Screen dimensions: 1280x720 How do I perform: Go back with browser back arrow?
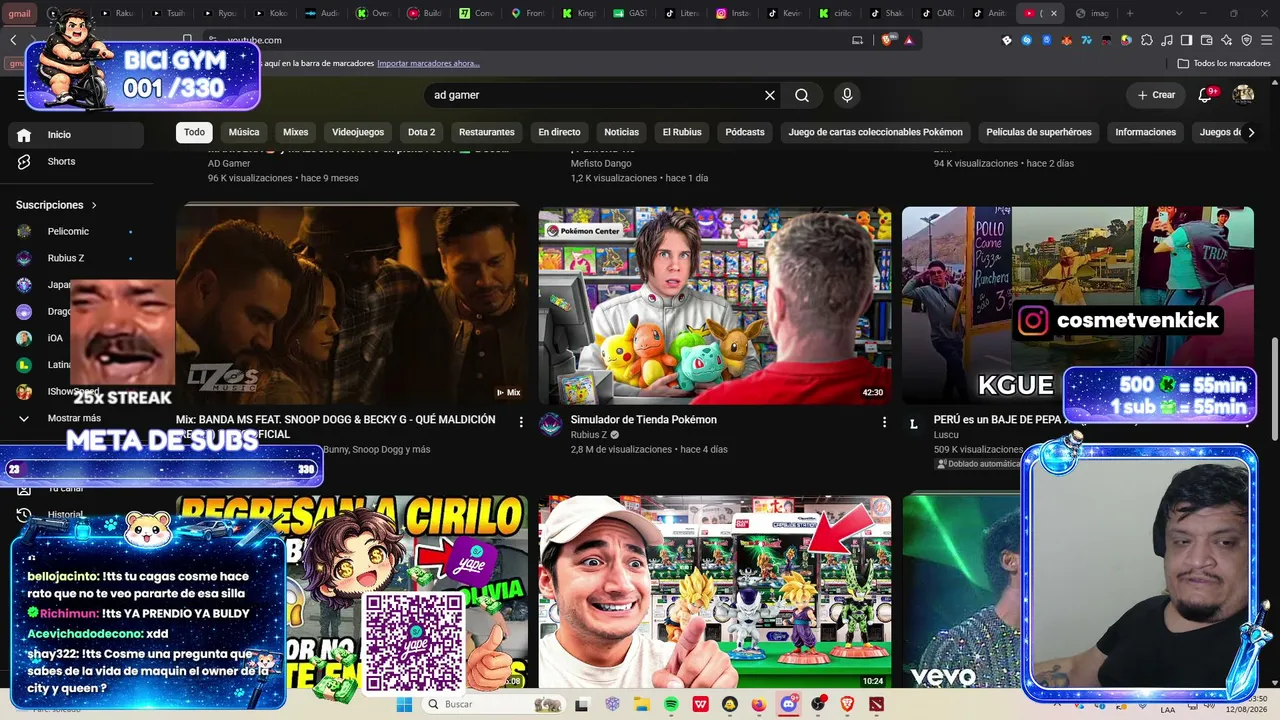[x=13, y=40]
